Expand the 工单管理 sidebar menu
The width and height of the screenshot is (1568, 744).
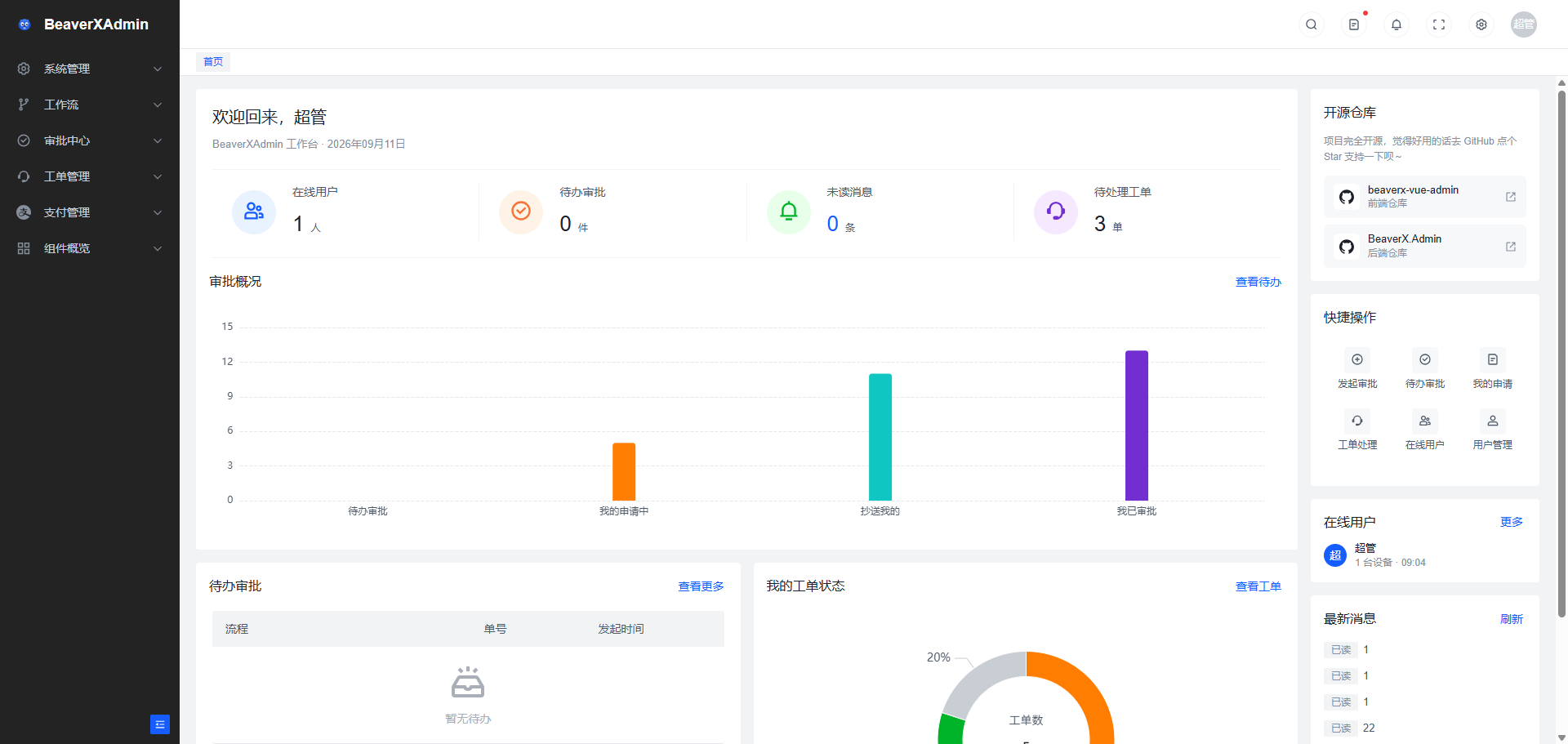pyautogui.click(x=90, y=176)
